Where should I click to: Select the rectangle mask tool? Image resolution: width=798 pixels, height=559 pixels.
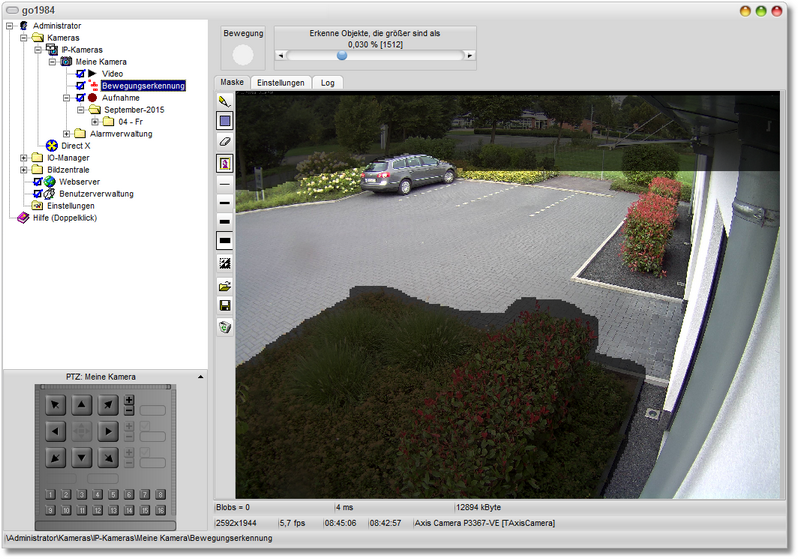[x=225, y=121]
